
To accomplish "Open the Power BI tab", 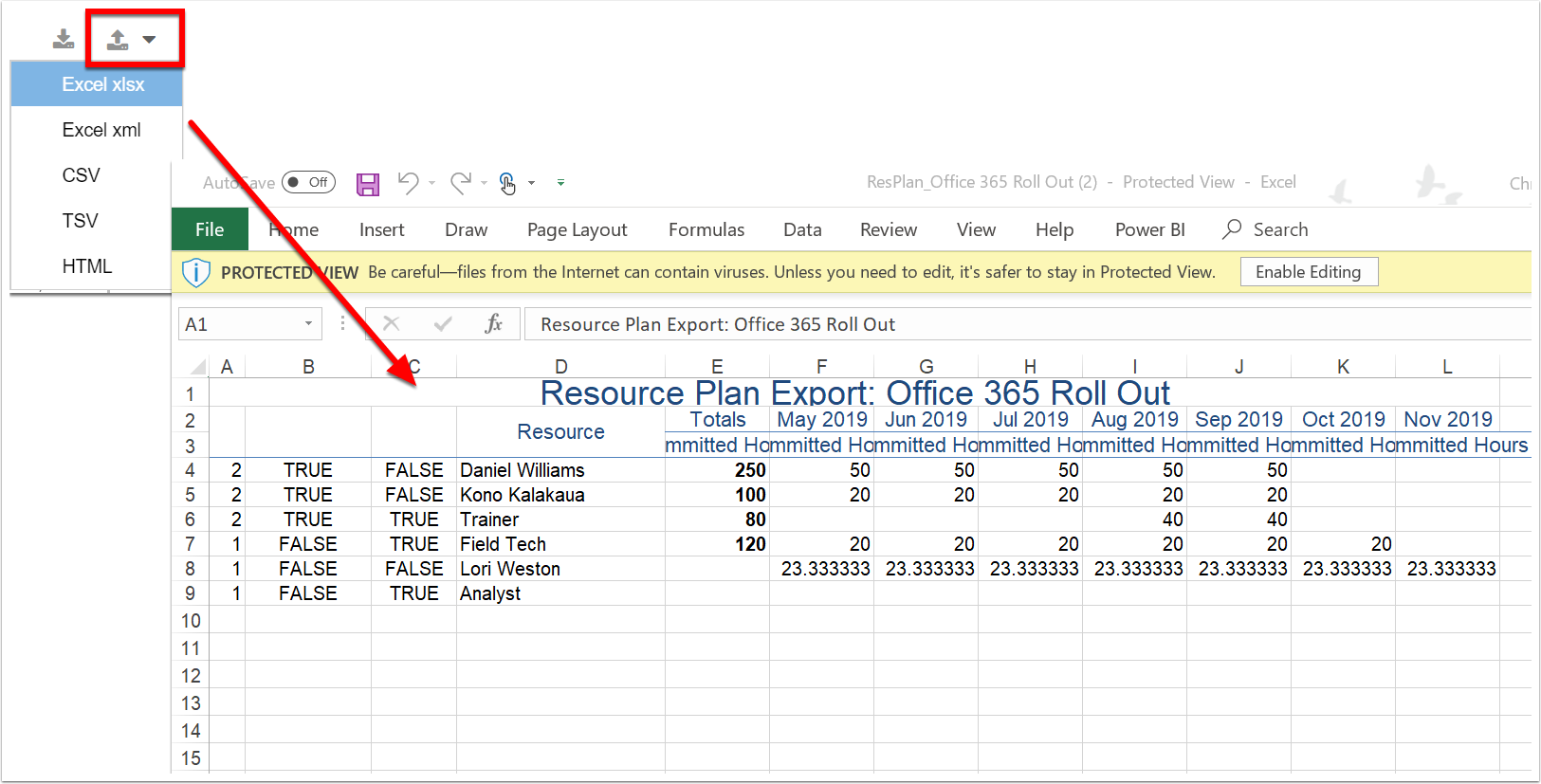I will tap(1150, 229).
